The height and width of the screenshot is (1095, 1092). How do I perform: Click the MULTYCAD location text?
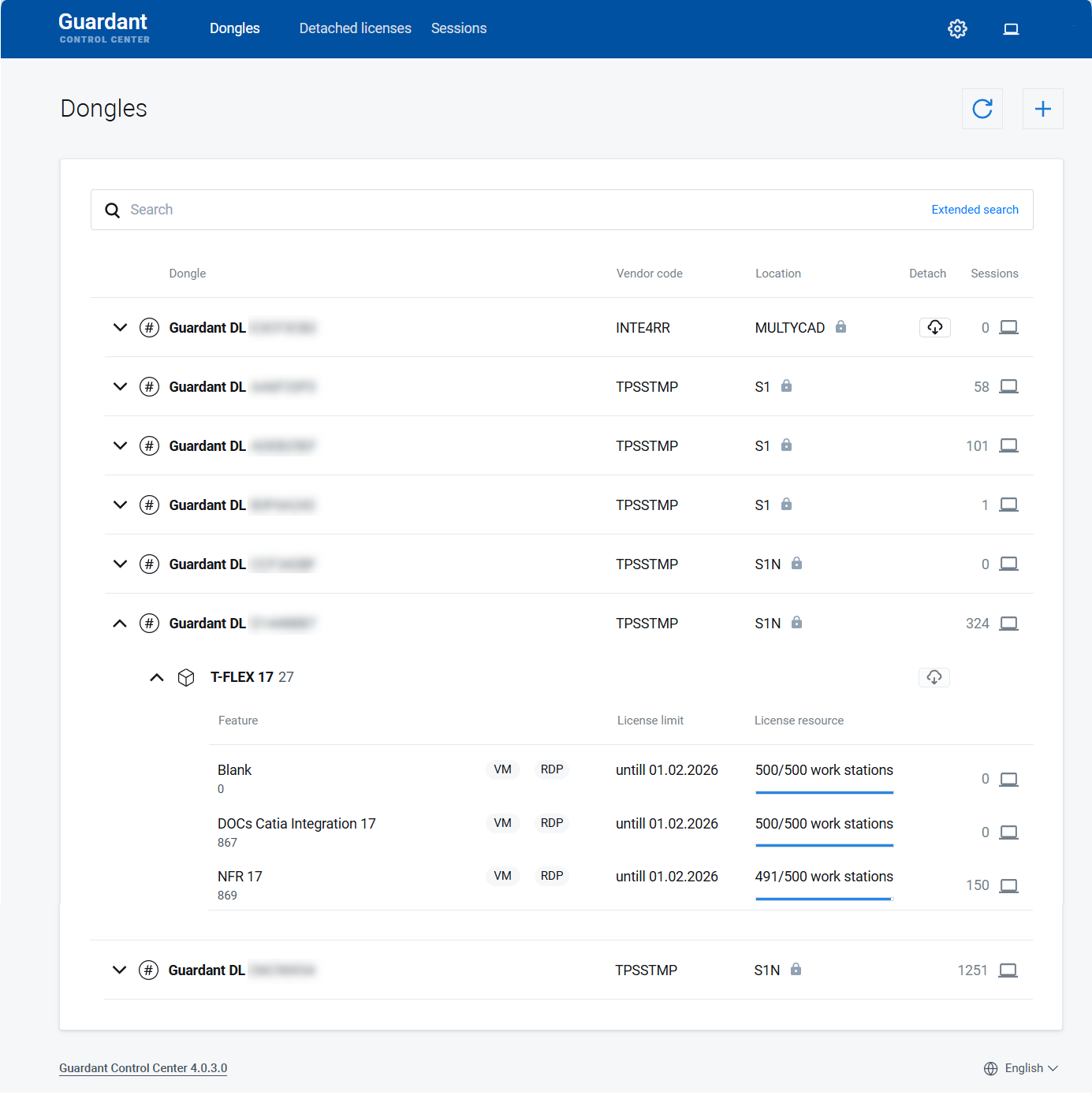tap(790, 328)
